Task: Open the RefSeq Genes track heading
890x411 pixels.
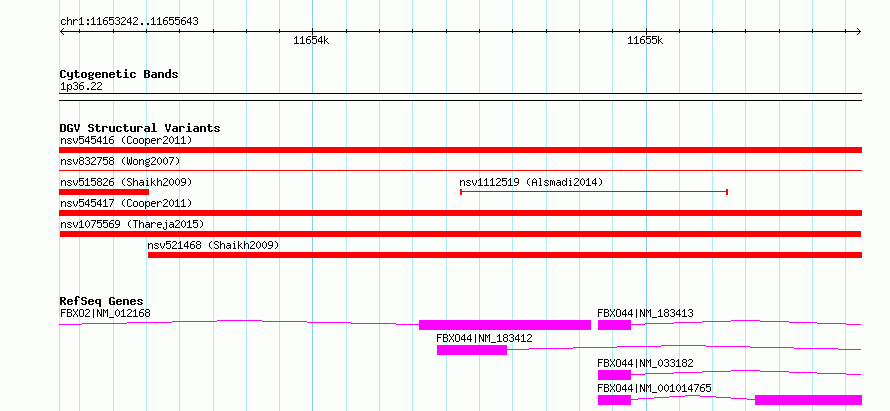Action: [102, 301]
